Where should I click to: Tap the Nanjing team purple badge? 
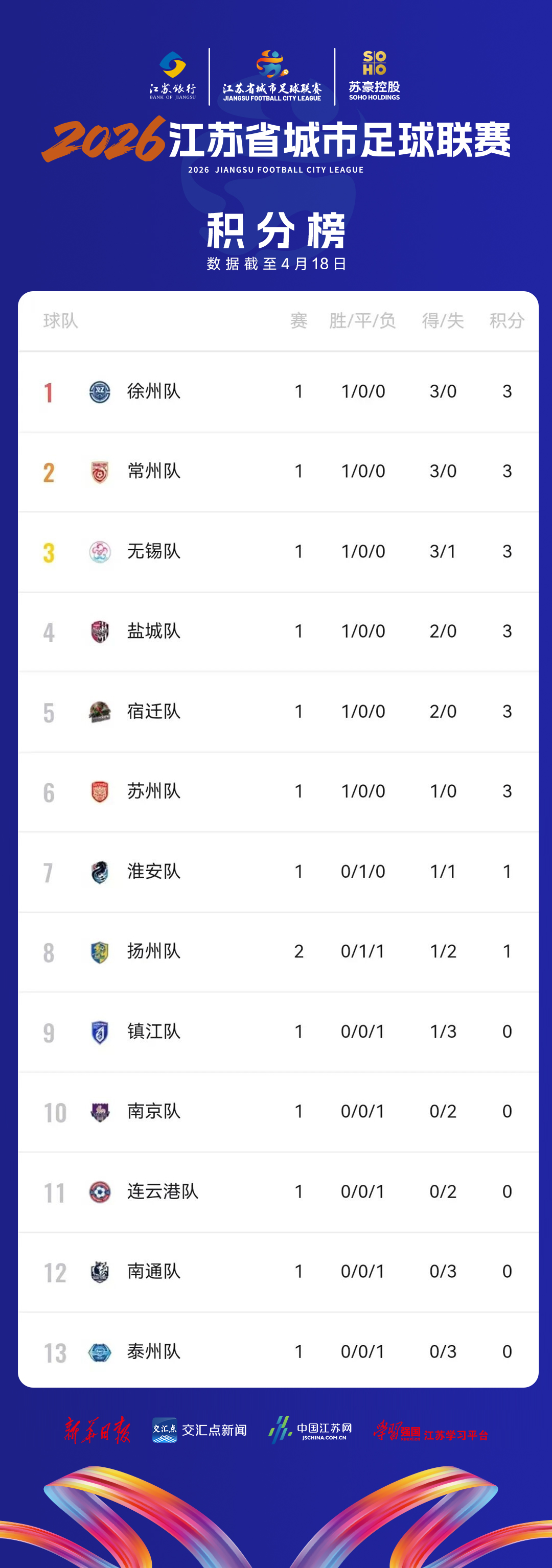coord(100,1112)
